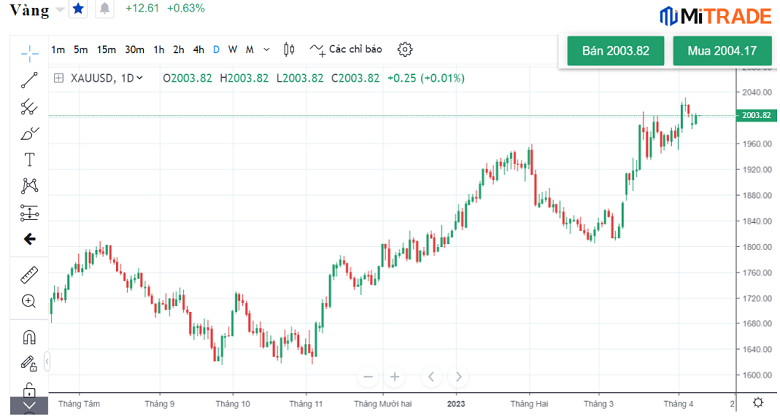The height and width of the screenshot is (419, 780).
Task: Open the candlestick chart style picker
Action: 289,49
